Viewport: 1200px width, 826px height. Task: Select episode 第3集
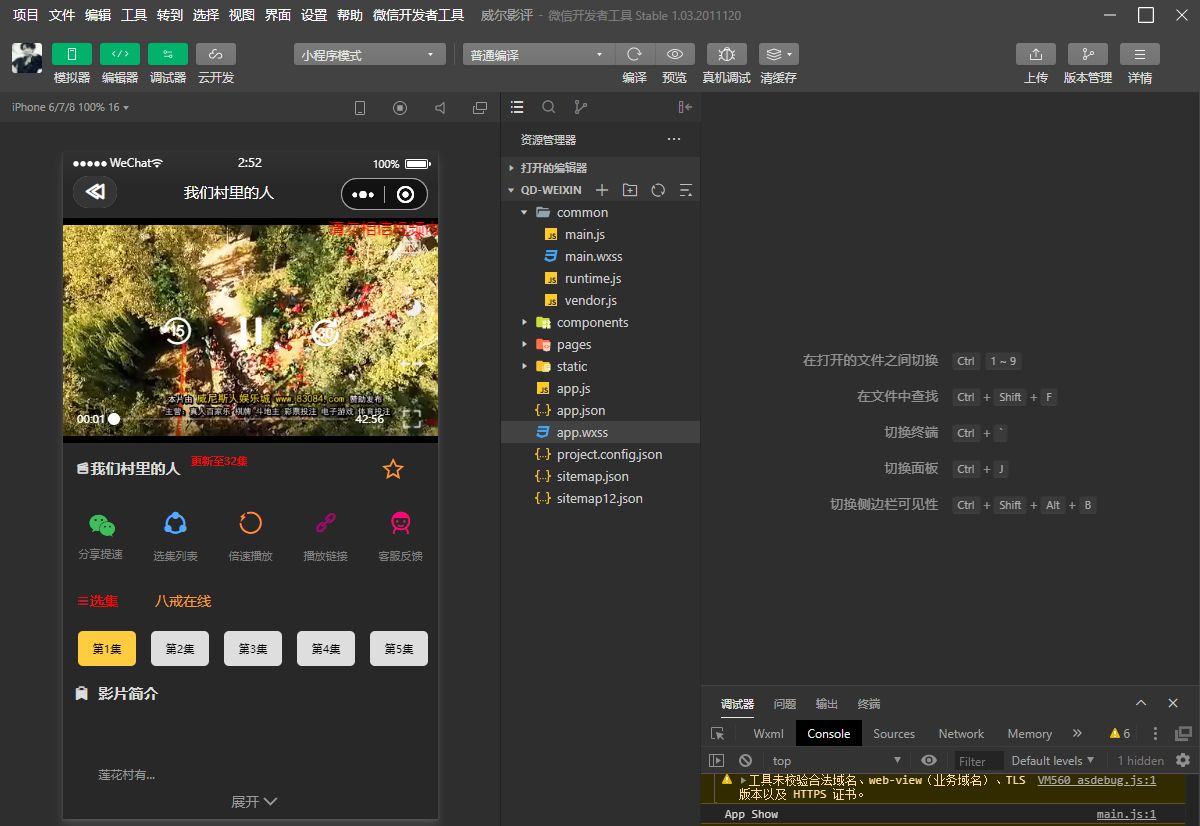tap(253, 648)
